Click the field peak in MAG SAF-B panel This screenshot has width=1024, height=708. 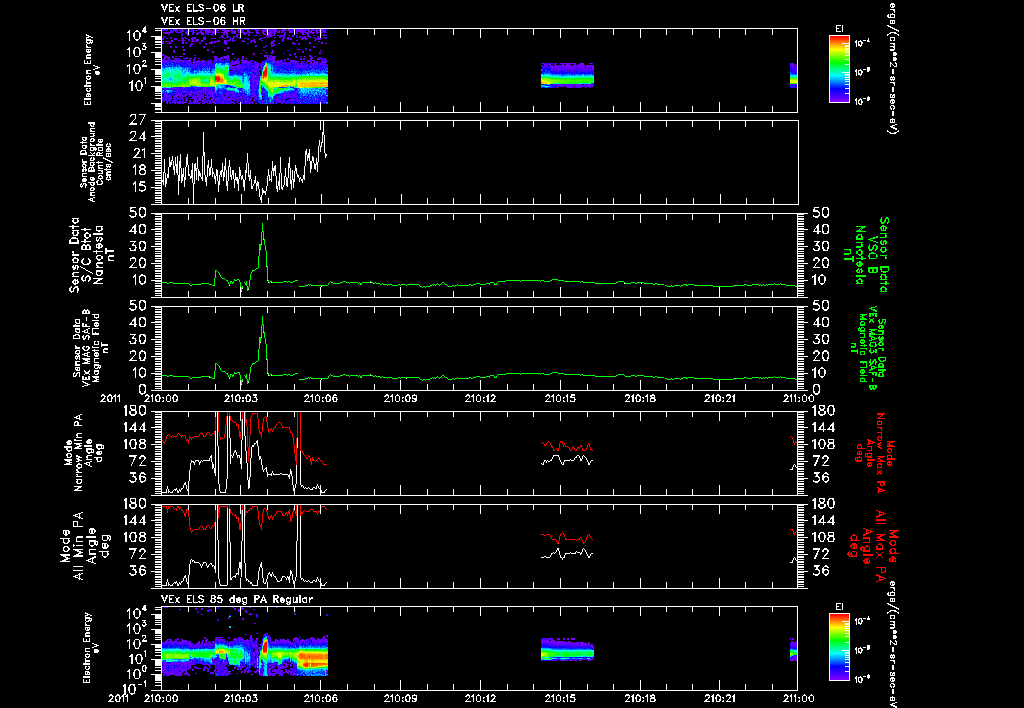pos(263,318)
